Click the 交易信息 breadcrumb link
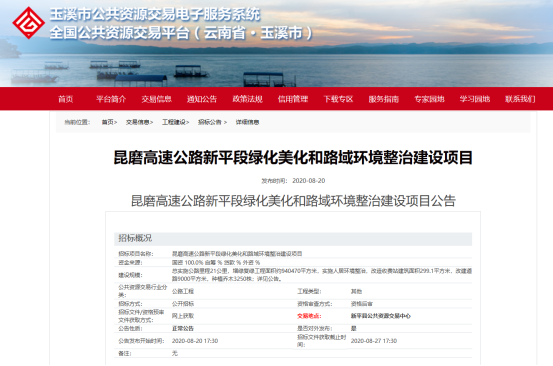553x366 pixels. (138, 122)
